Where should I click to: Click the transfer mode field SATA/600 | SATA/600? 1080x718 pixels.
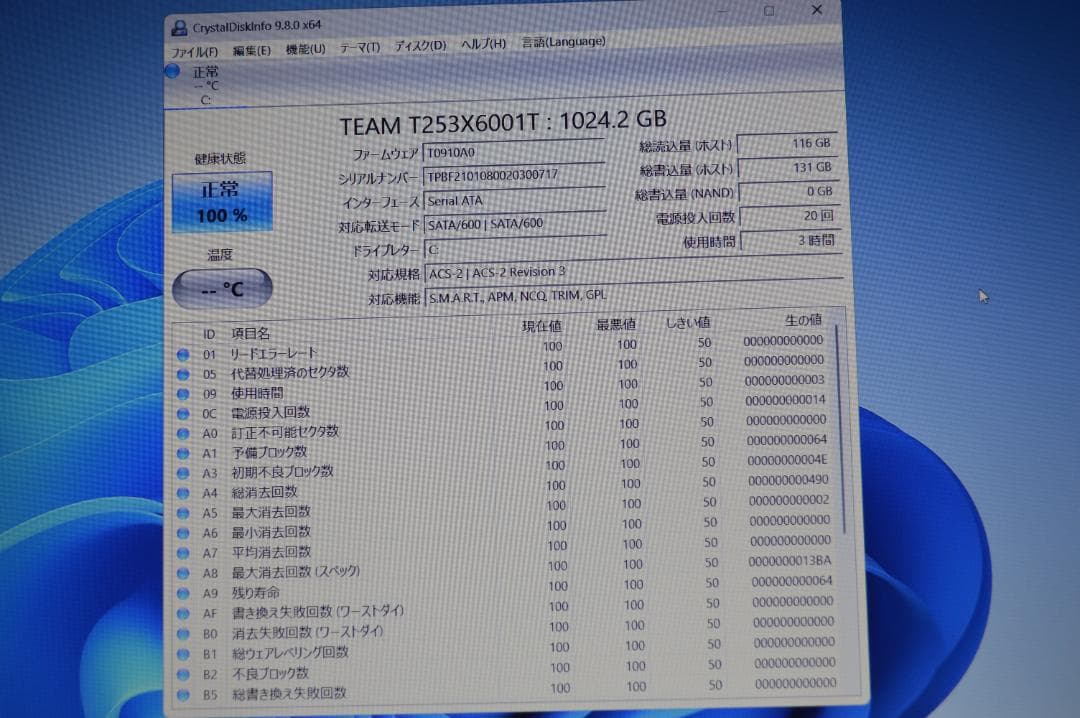(515, 224)
